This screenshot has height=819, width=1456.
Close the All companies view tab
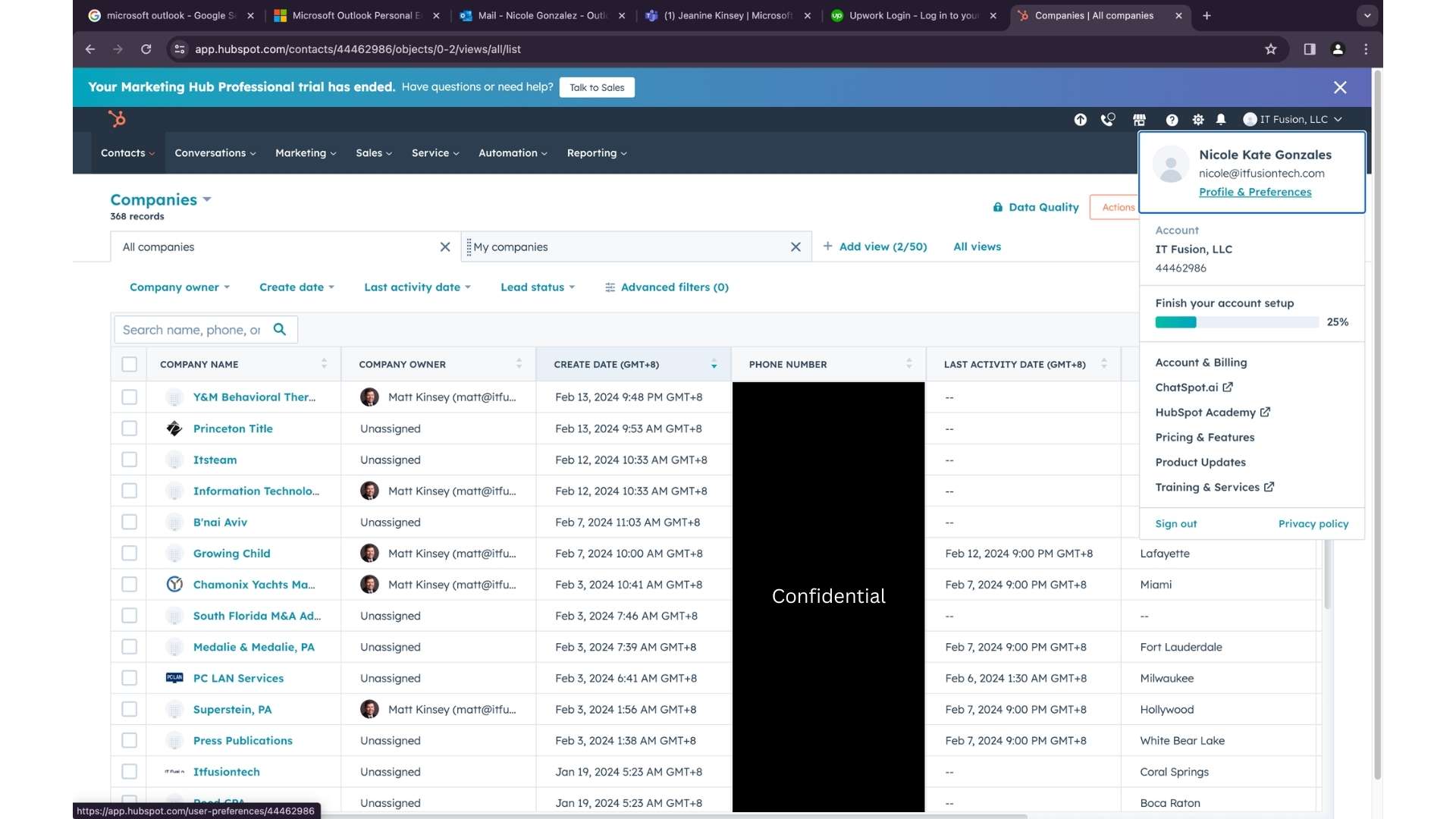coord(445,247)
